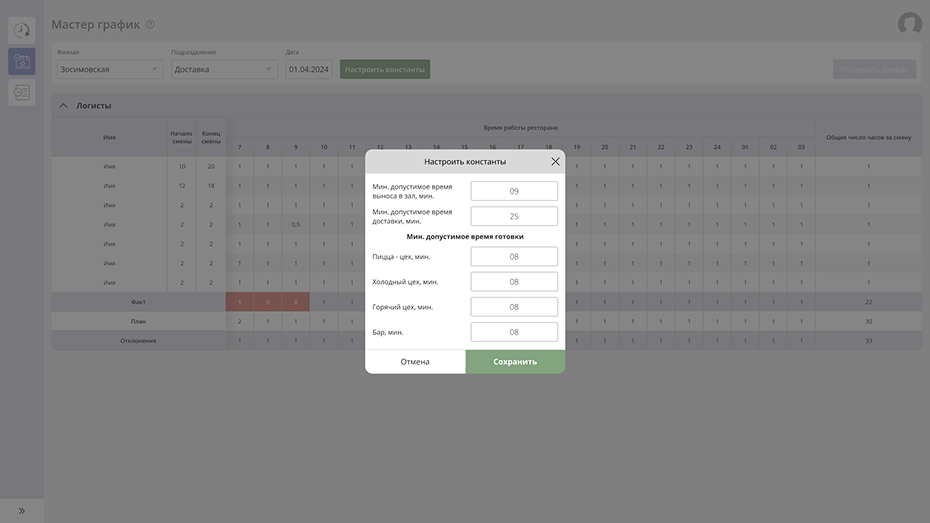Close the Настроить константы dialog
The height and width of the screenshot is (523, 930).
[x=555, y=161]
